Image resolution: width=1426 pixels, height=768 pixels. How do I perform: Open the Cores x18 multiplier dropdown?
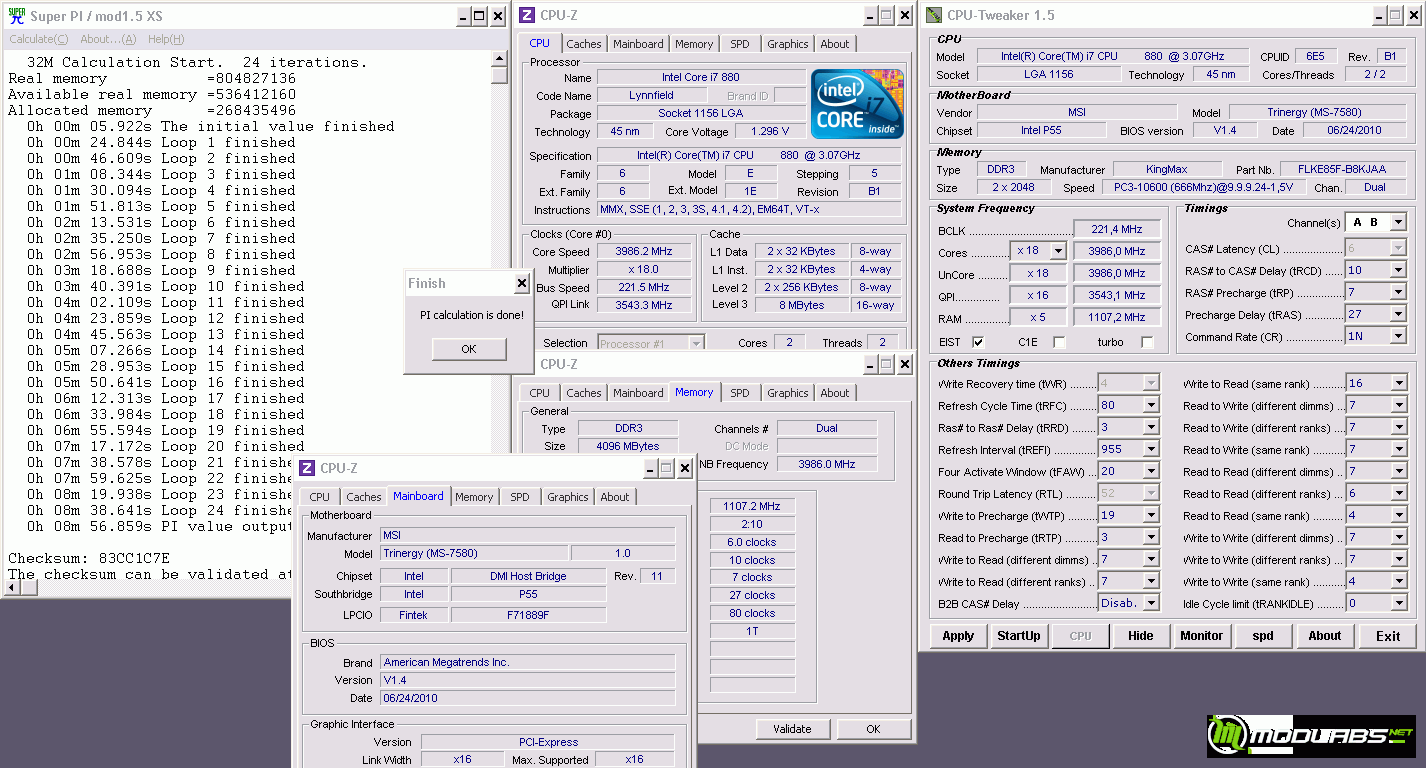tap(1057, 251)
